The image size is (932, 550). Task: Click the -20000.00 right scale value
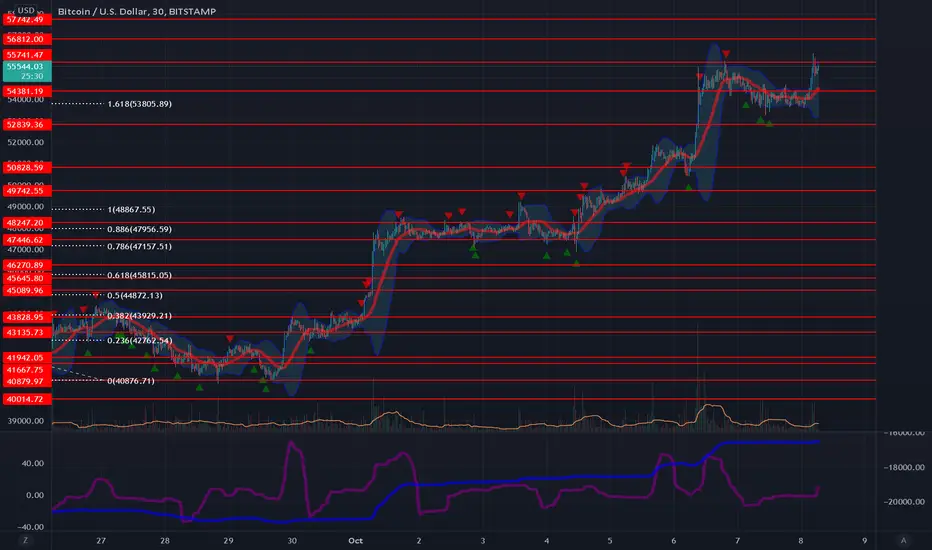tap(904, 502)
